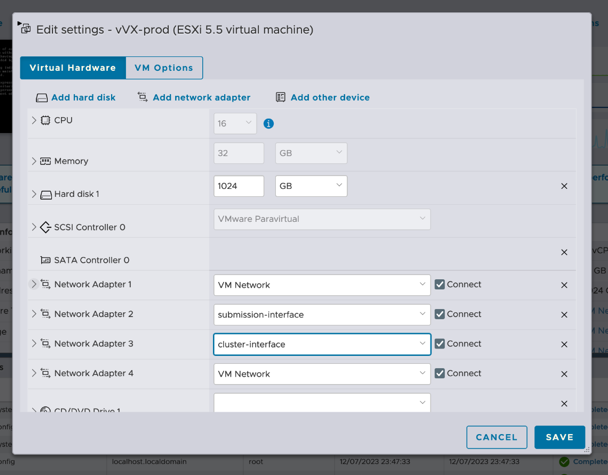Open the CPU count dropdown
The width and height of the screenshot is (608, 475).
(235, 123)
